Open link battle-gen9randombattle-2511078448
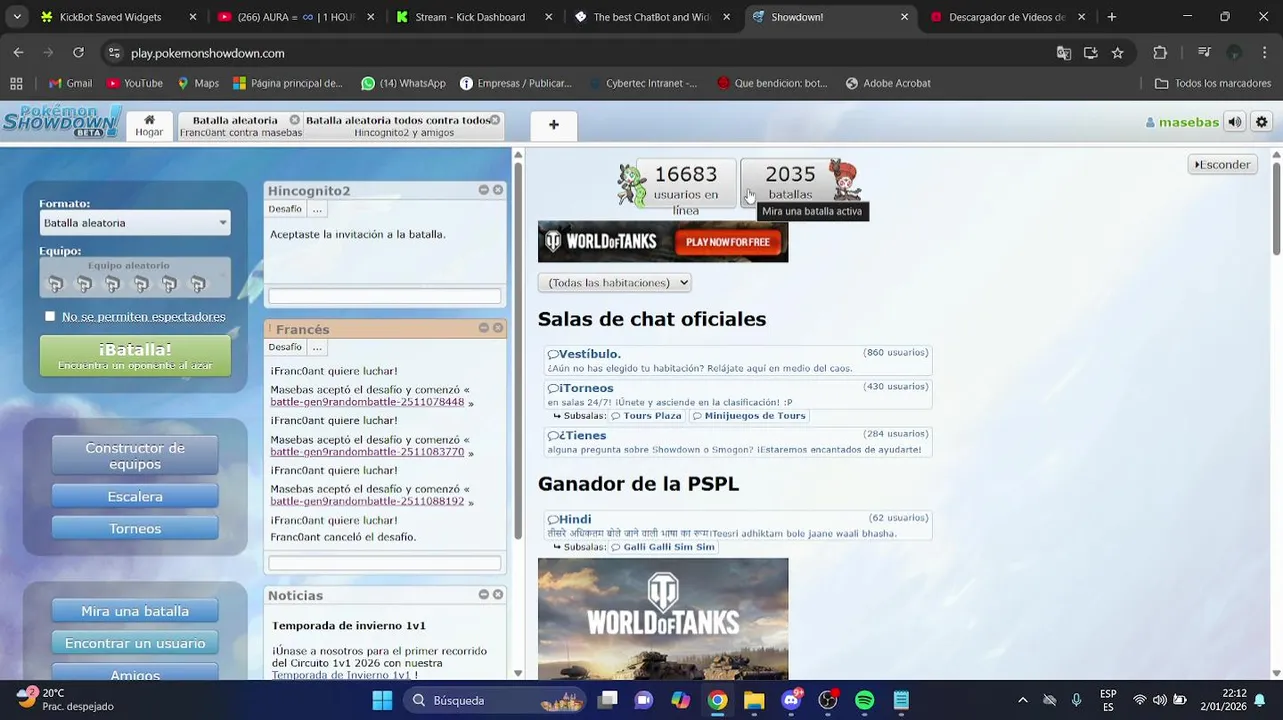The width and height of the screenshot is (1283, 720). click(367, 402)
